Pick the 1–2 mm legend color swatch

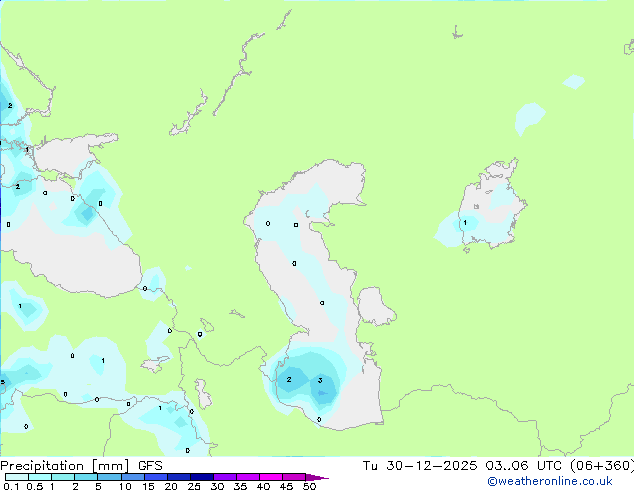[x=63, y=477]
